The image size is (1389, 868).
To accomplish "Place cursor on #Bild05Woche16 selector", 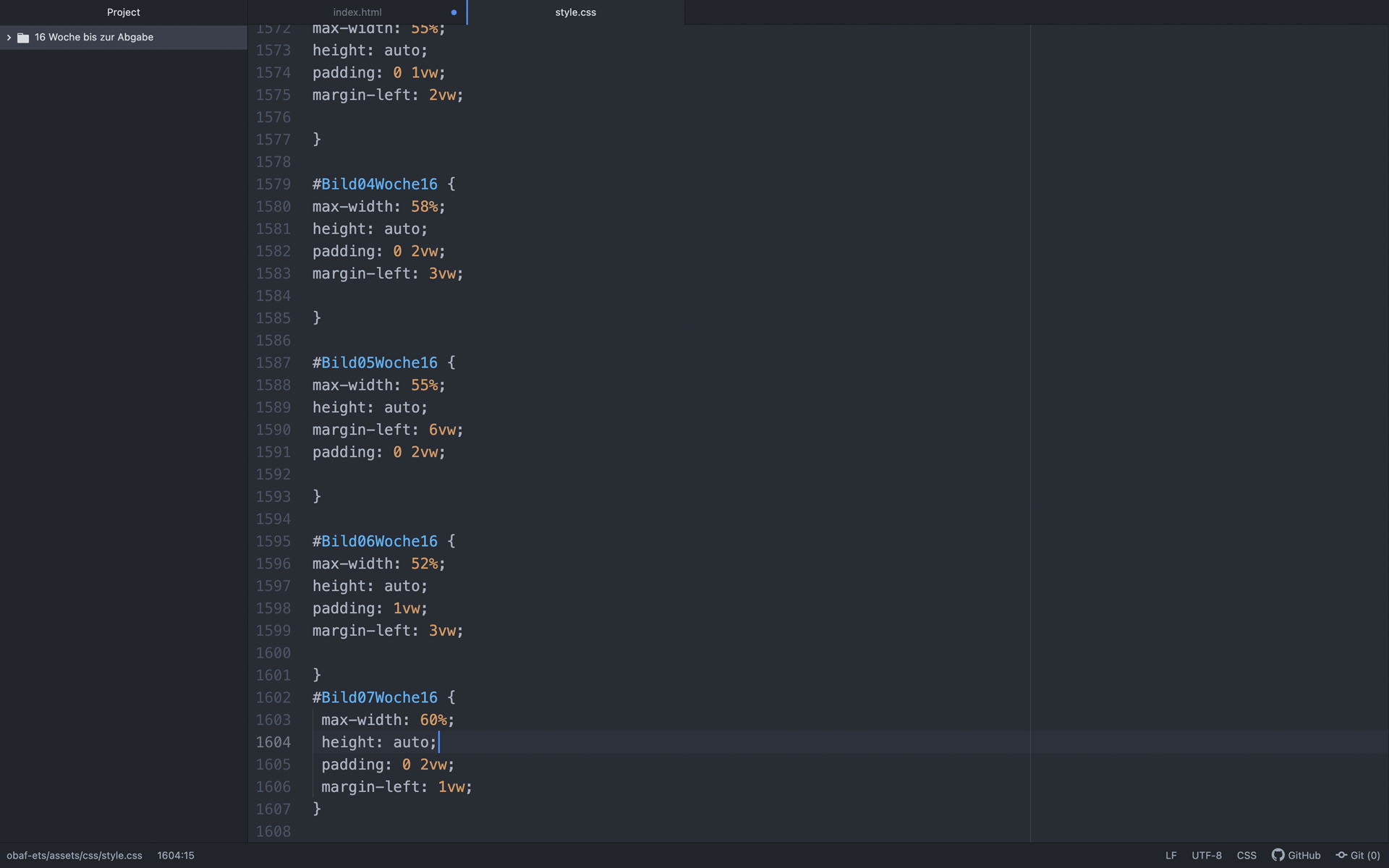I will click(x=375, y=362).
